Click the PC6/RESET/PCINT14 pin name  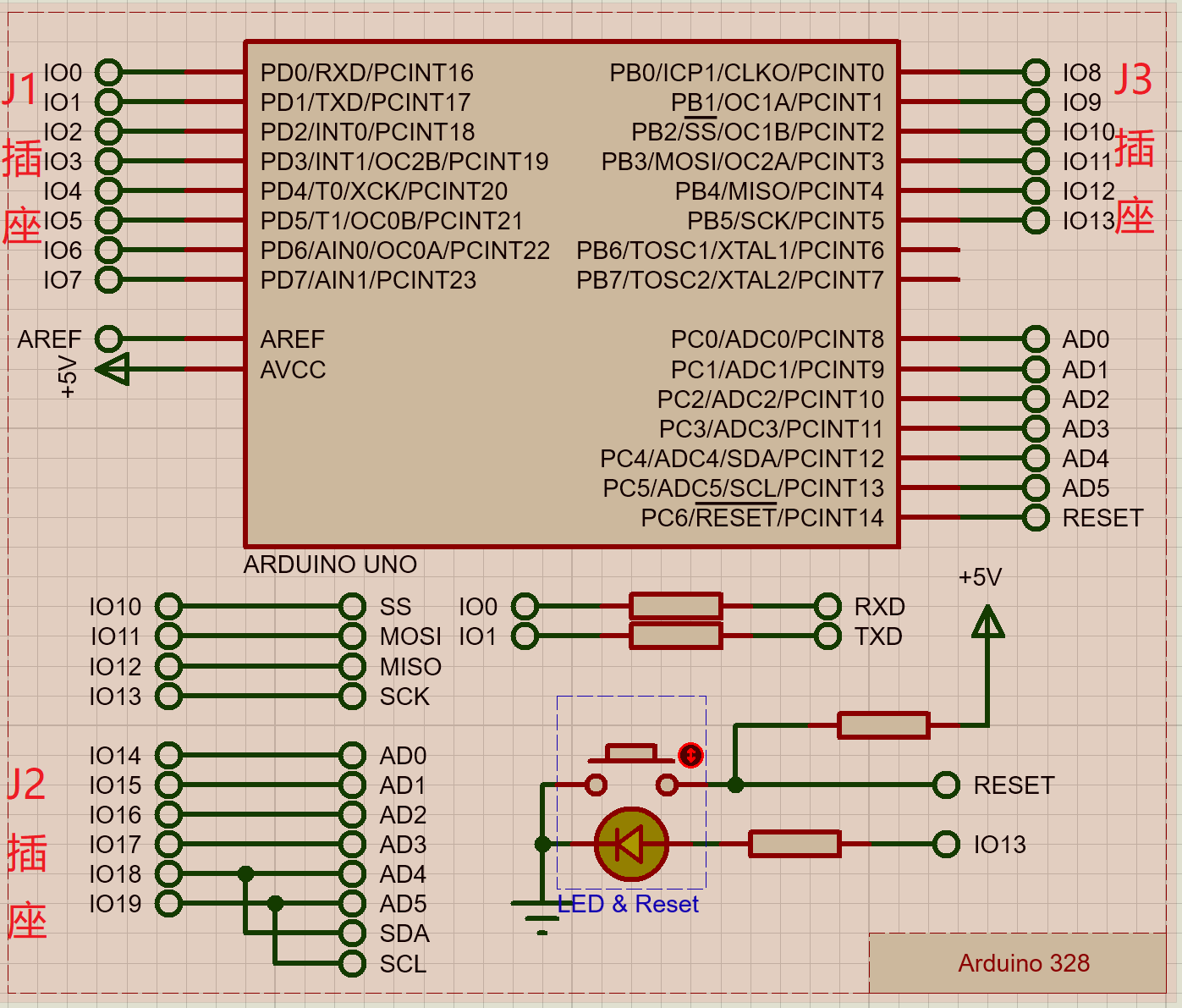coord(761,518)
